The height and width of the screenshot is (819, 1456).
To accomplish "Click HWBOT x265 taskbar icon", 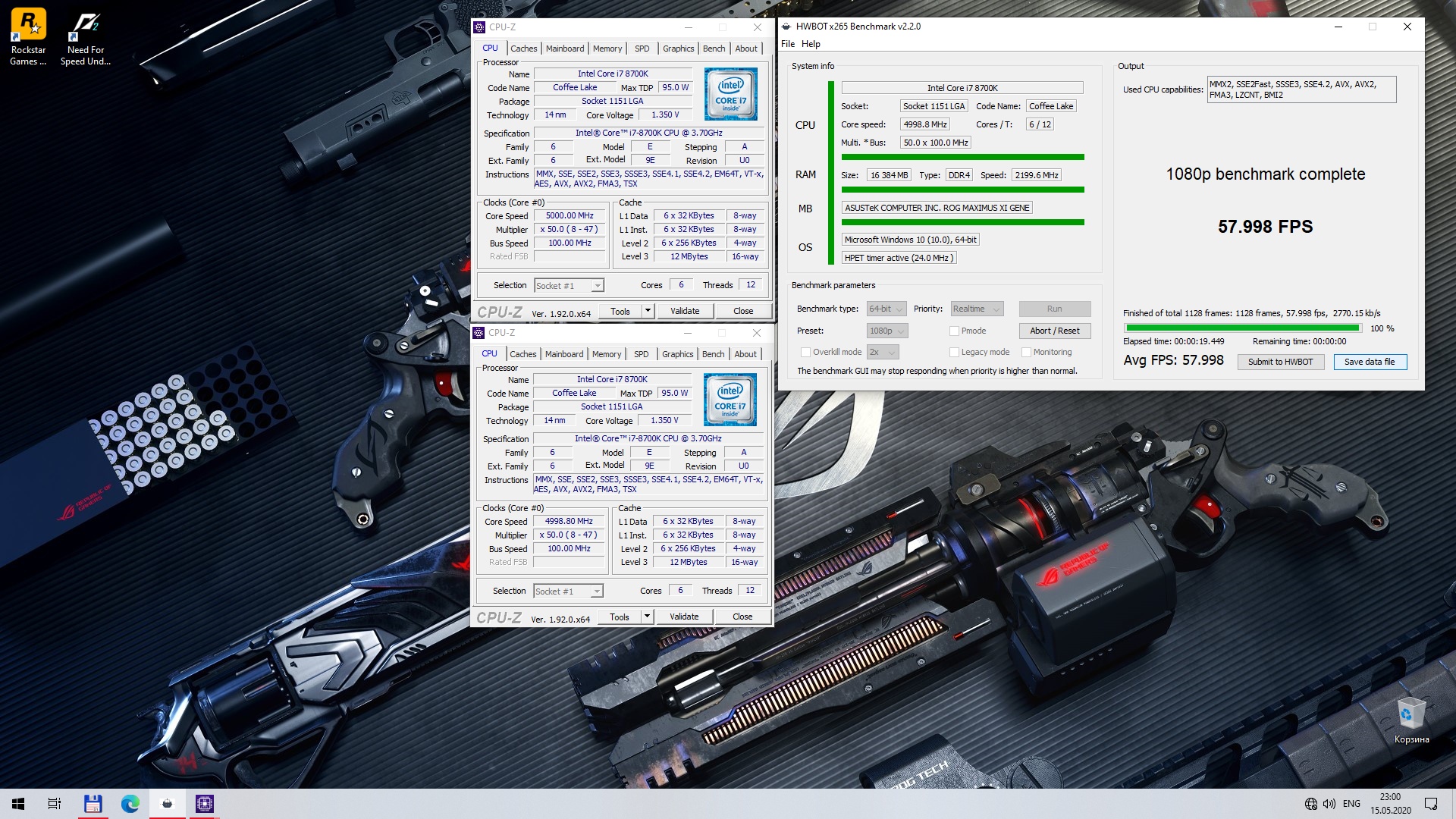I will click(x=168, y=804).
